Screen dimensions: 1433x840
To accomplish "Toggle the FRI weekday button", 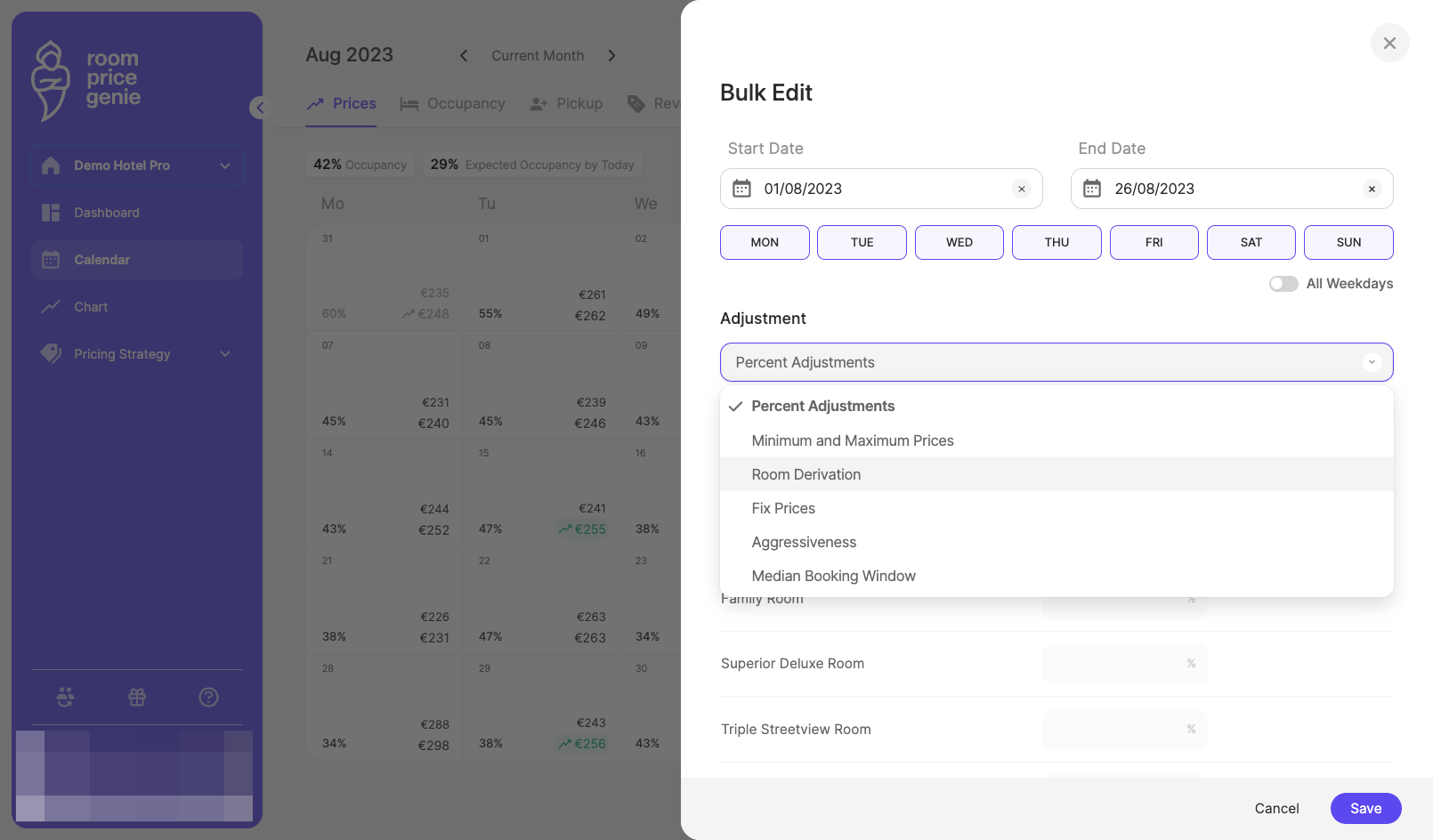I will [x=1154, y=242].
